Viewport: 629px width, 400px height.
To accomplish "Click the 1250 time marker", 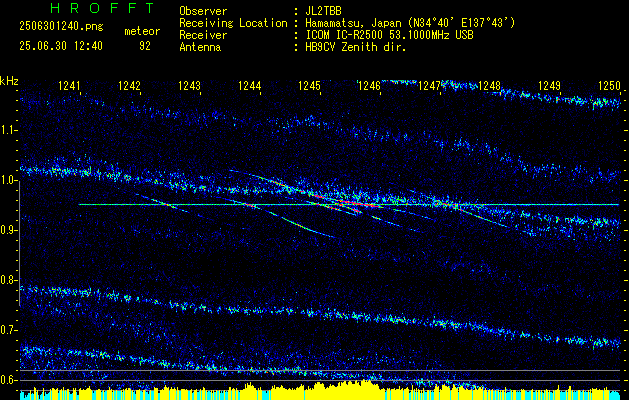I will point(609,86).
